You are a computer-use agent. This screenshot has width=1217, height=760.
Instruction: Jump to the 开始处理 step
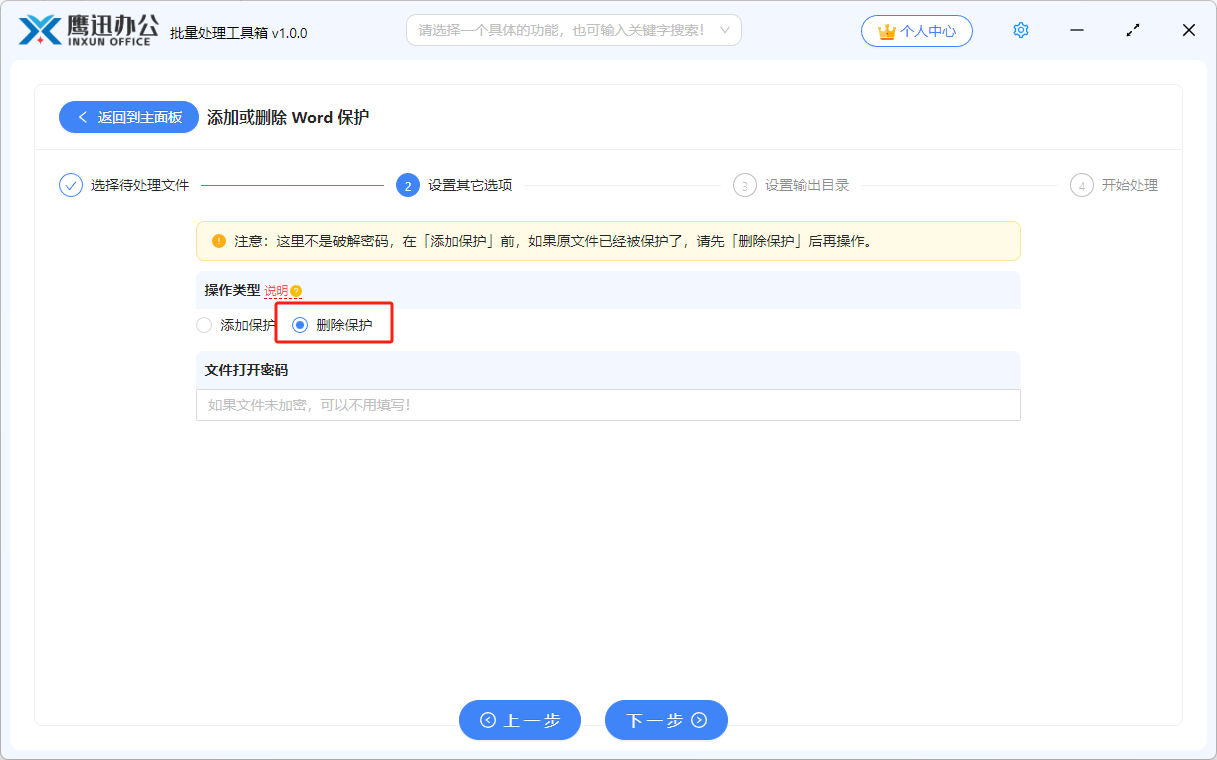(1129, 185)
